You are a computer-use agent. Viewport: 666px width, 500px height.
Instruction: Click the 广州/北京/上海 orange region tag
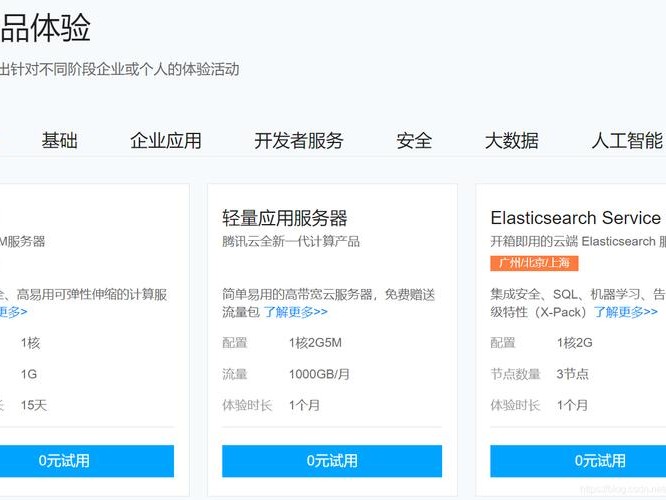tap(534, 263)
